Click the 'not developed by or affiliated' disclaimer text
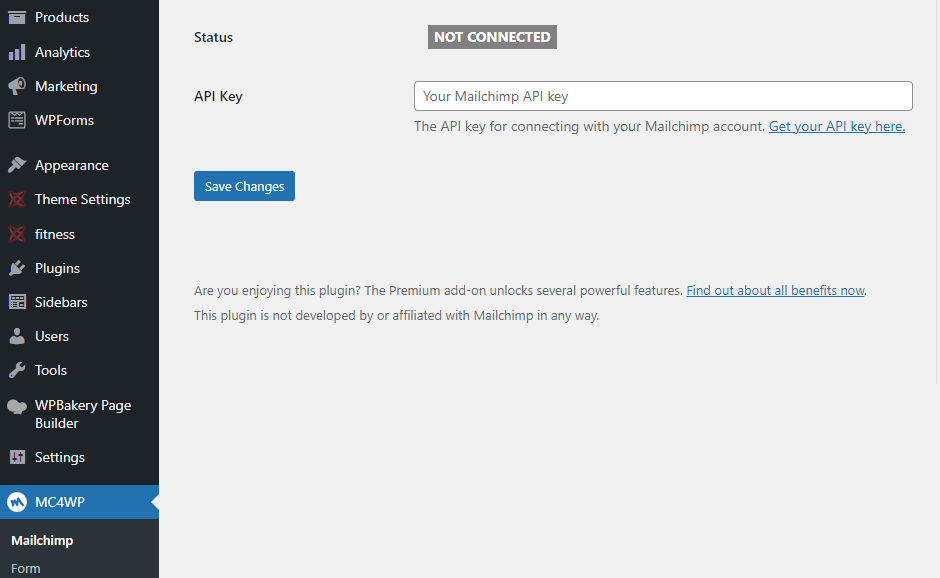This screenshot has width=940, height=578. coord(396,315)
